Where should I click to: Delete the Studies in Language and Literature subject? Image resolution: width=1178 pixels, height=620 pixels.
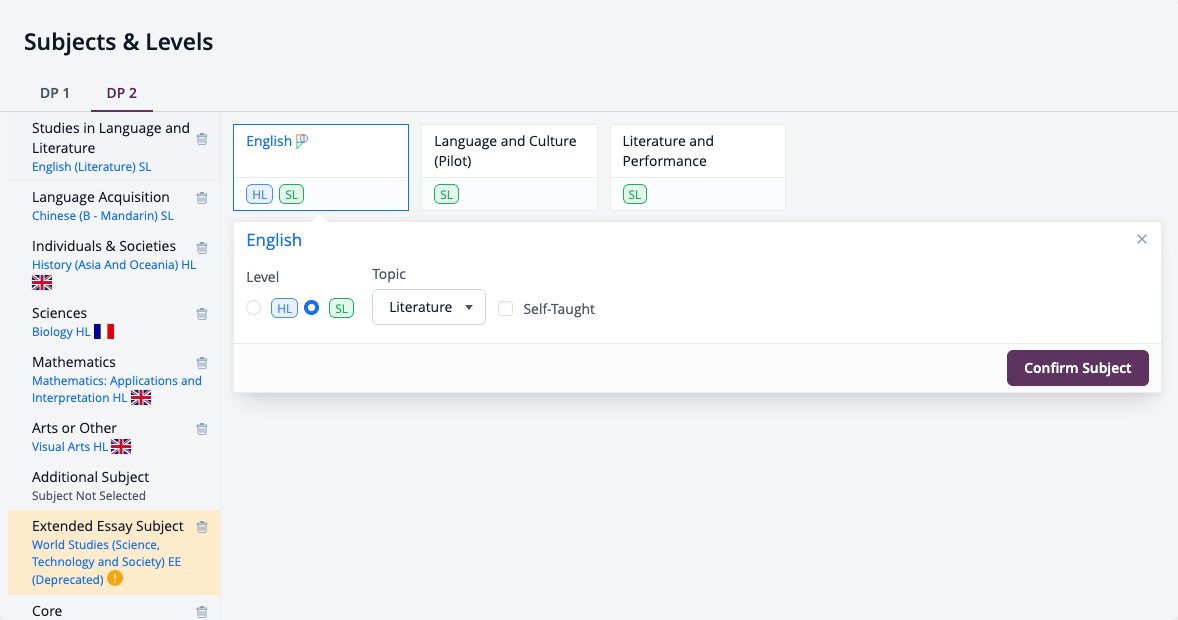(201, 139)
